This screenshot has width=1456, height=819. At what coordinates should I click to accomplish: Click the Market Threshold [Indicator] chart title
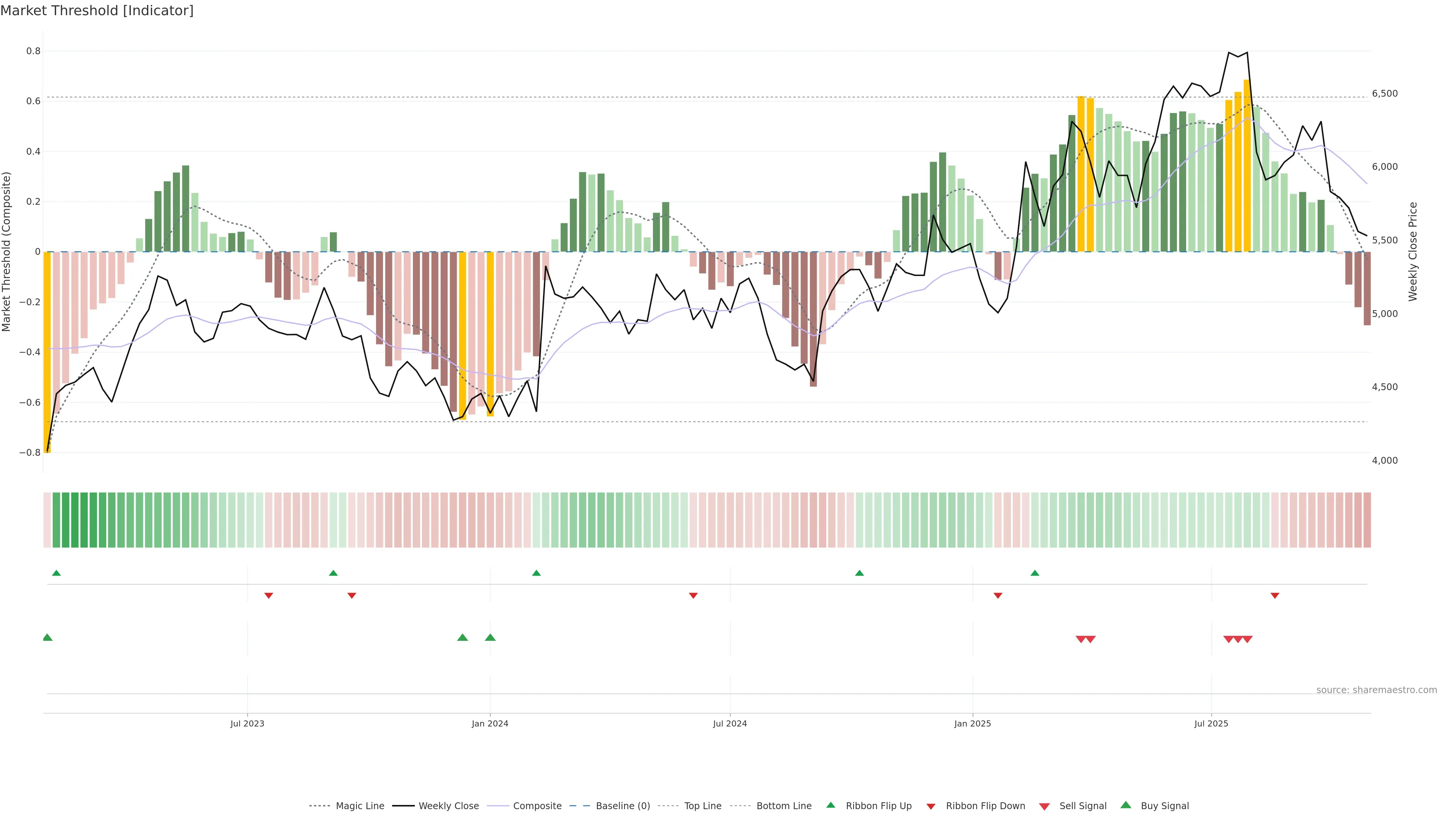(x=97, y=11)
